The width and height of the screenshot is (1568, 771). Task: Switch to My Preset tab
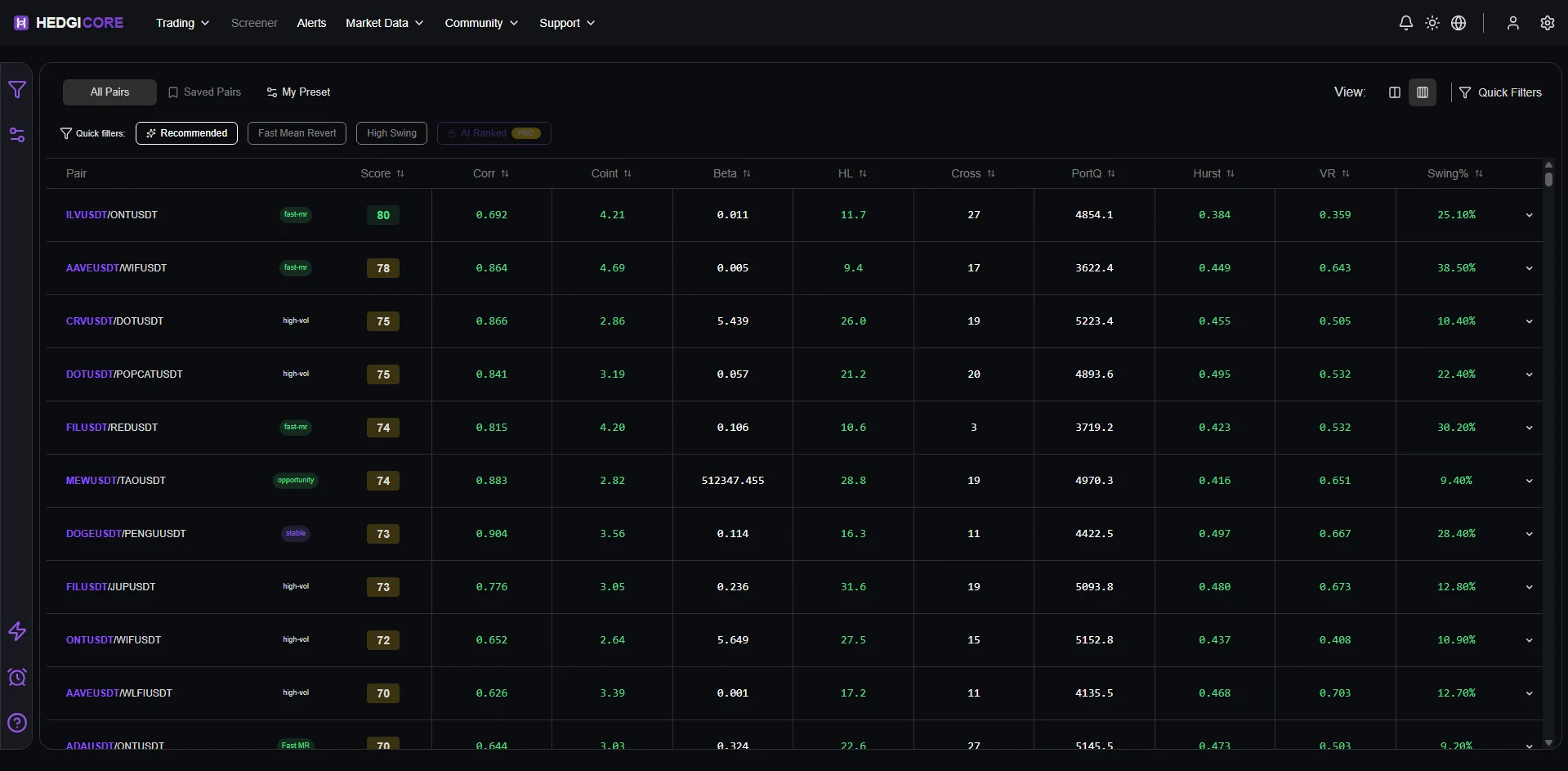point(298,92)
